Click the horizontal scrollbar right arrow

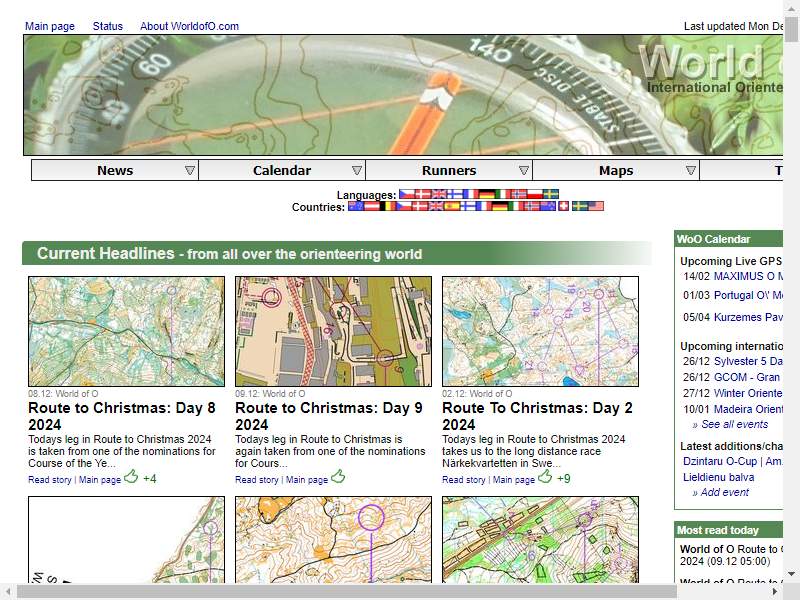(x=775, y=592)
